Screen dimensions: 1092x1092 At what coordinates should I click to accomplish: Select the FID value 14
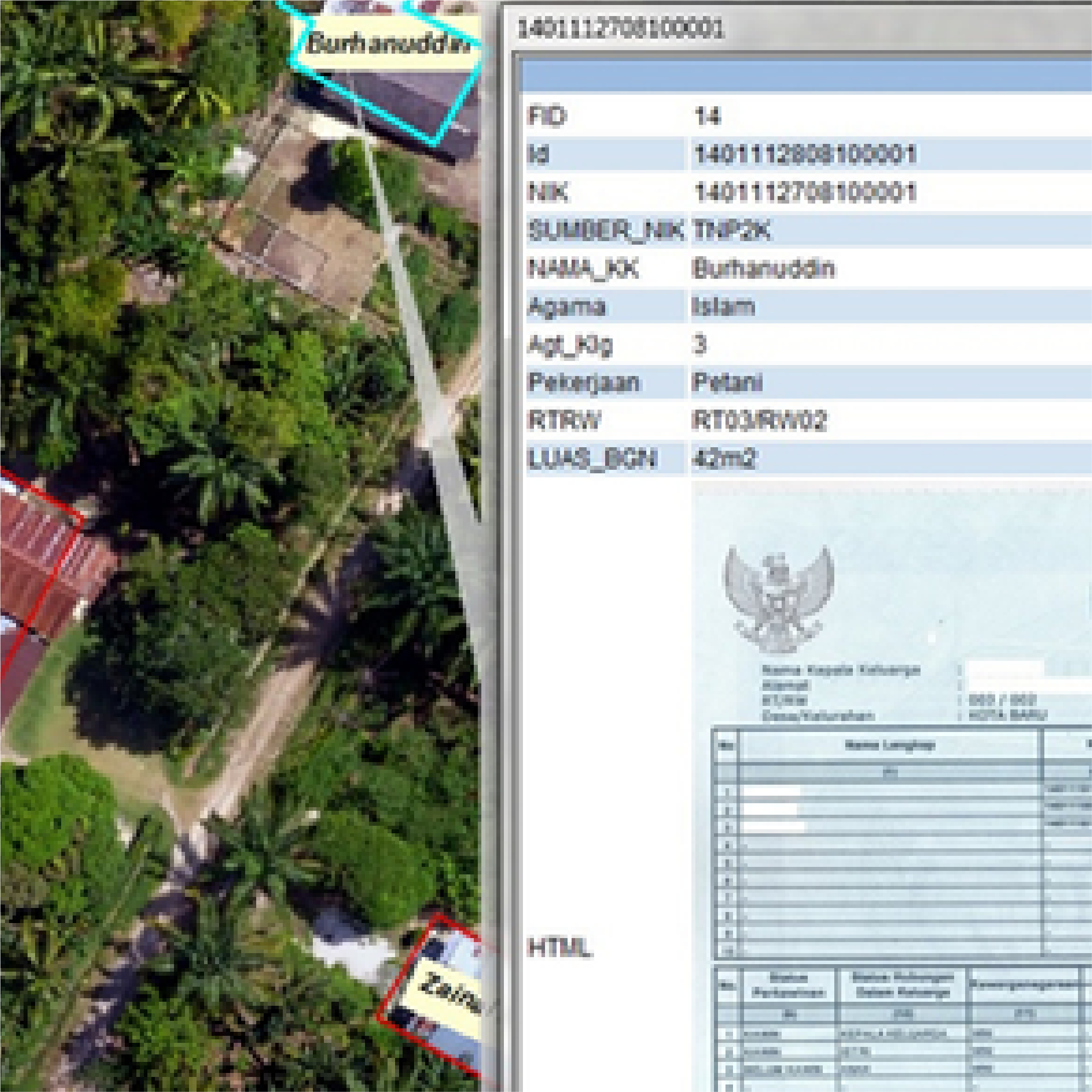[707, 116]
